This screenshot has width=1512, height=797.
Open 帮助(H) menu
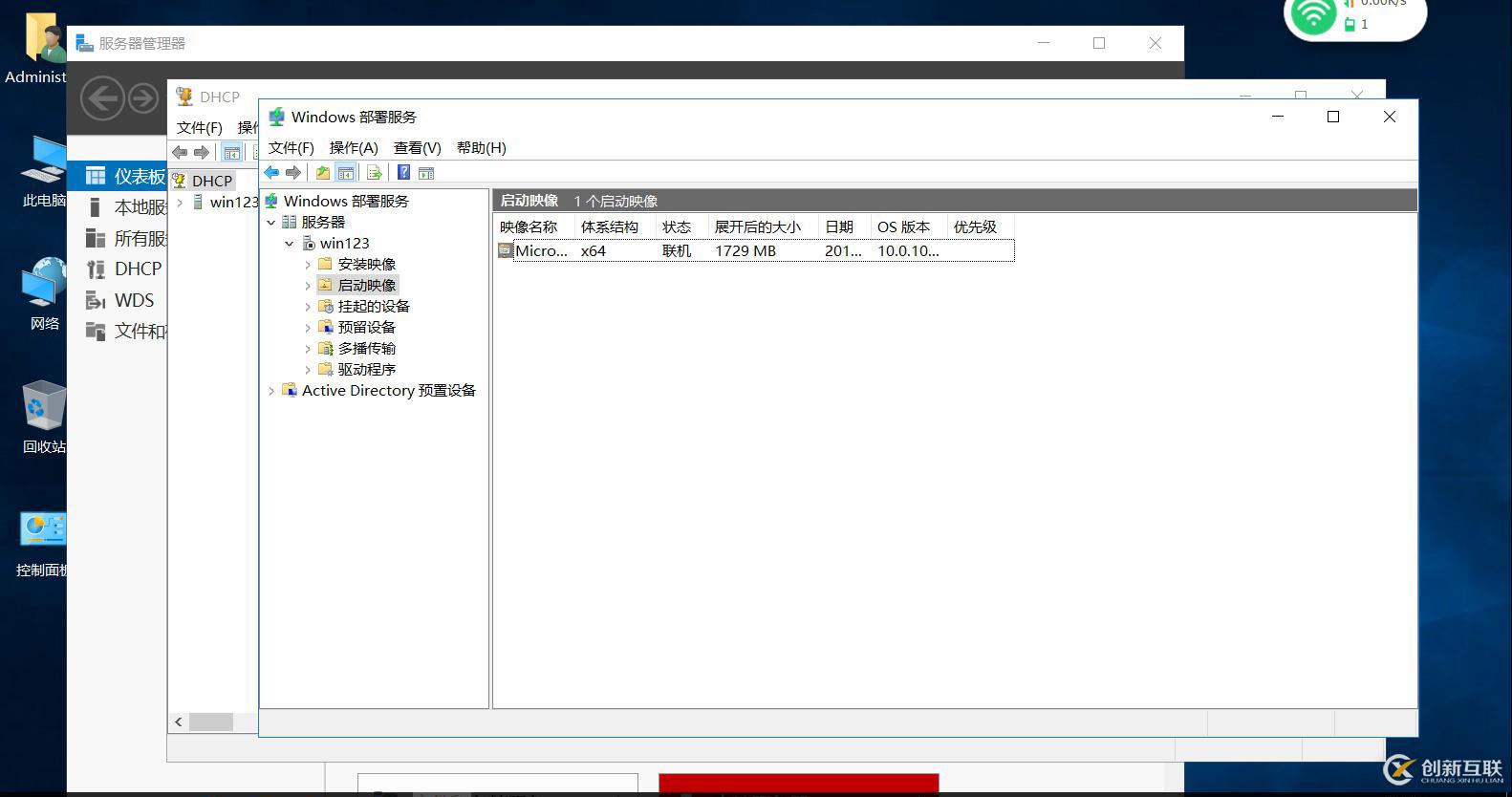(x=482, y=148)
